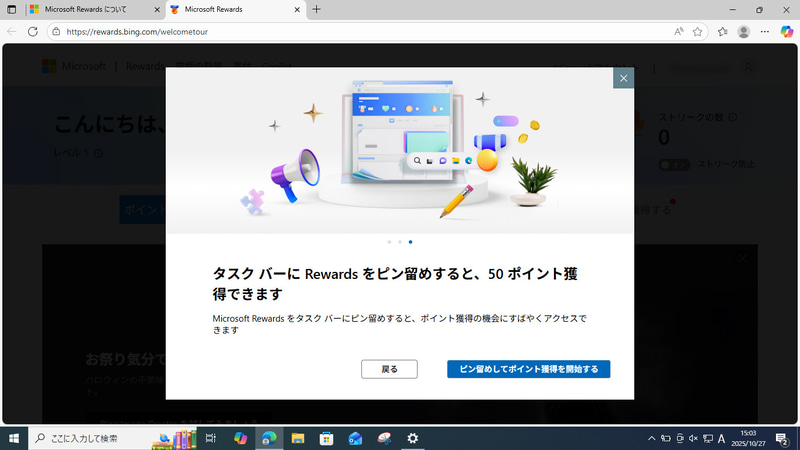Switch to Microsoft Rewards について tab
The image size is (800, 450).
(x=86, y=9)
